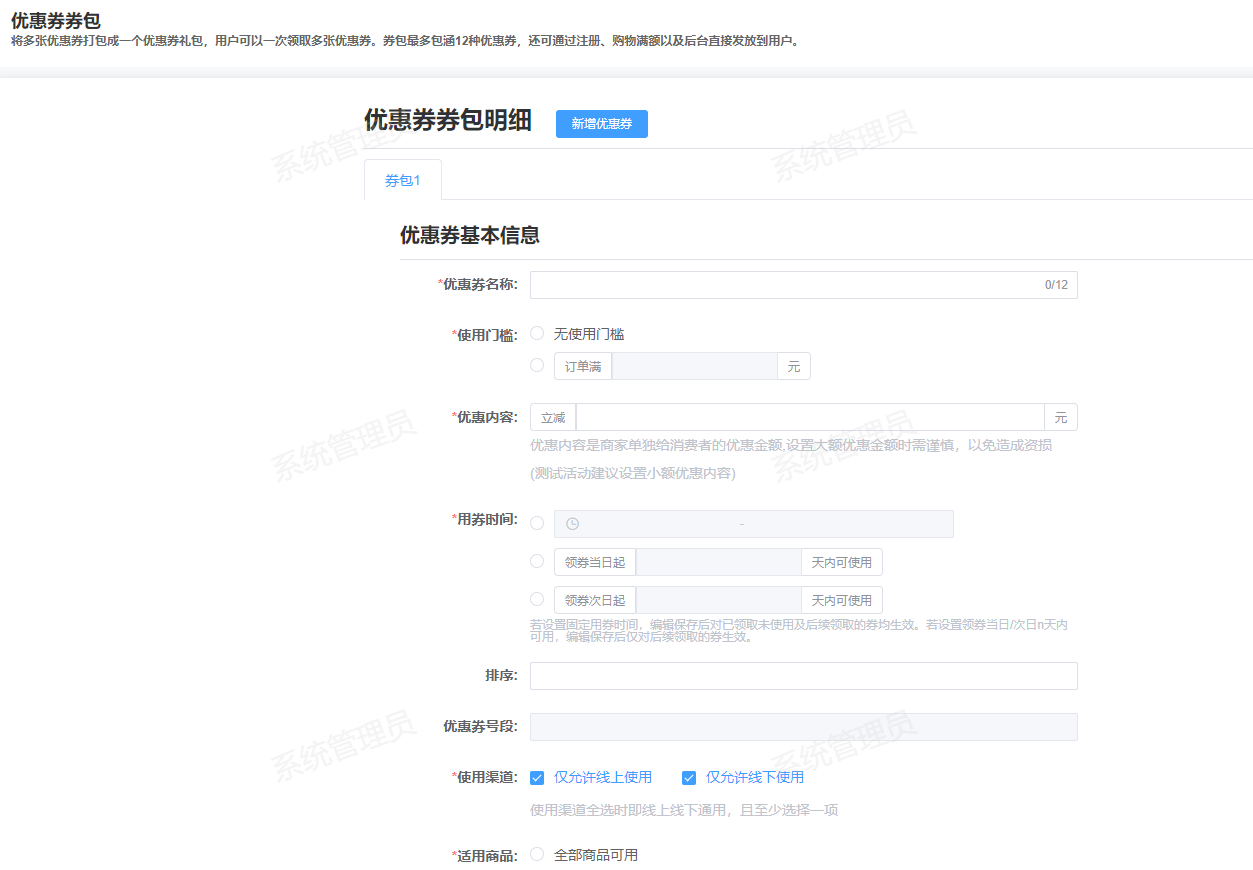The image size is (1253, 870).
Task: Click the 订单满 prefix label
Action: 583,366
